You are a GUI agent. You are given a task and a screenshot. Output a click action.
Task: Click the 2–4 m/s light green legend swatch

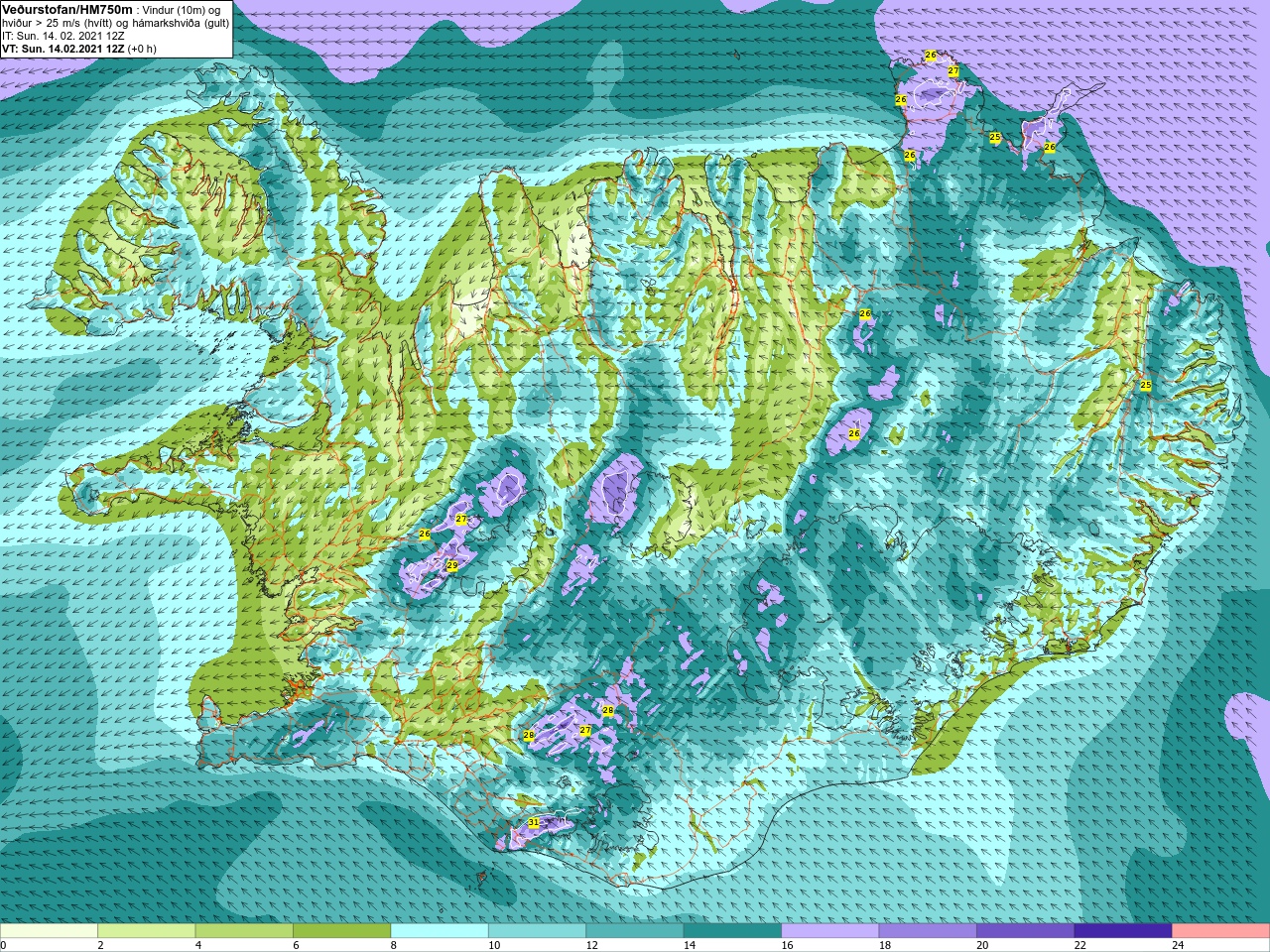point(147,931)
